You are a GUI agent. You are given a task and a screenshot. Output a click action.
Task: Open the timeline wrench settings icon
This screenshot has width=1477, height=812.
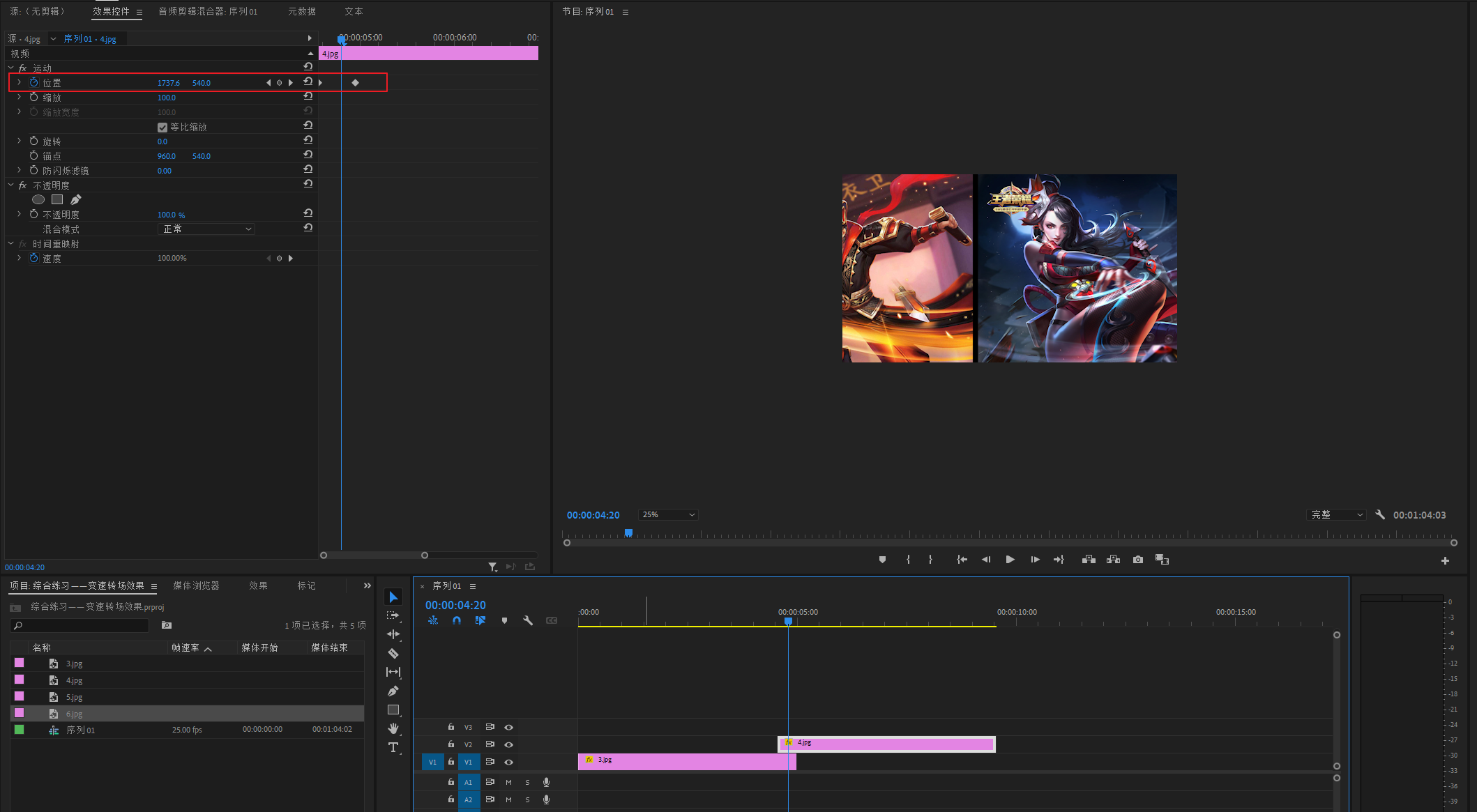pos(528,620)
